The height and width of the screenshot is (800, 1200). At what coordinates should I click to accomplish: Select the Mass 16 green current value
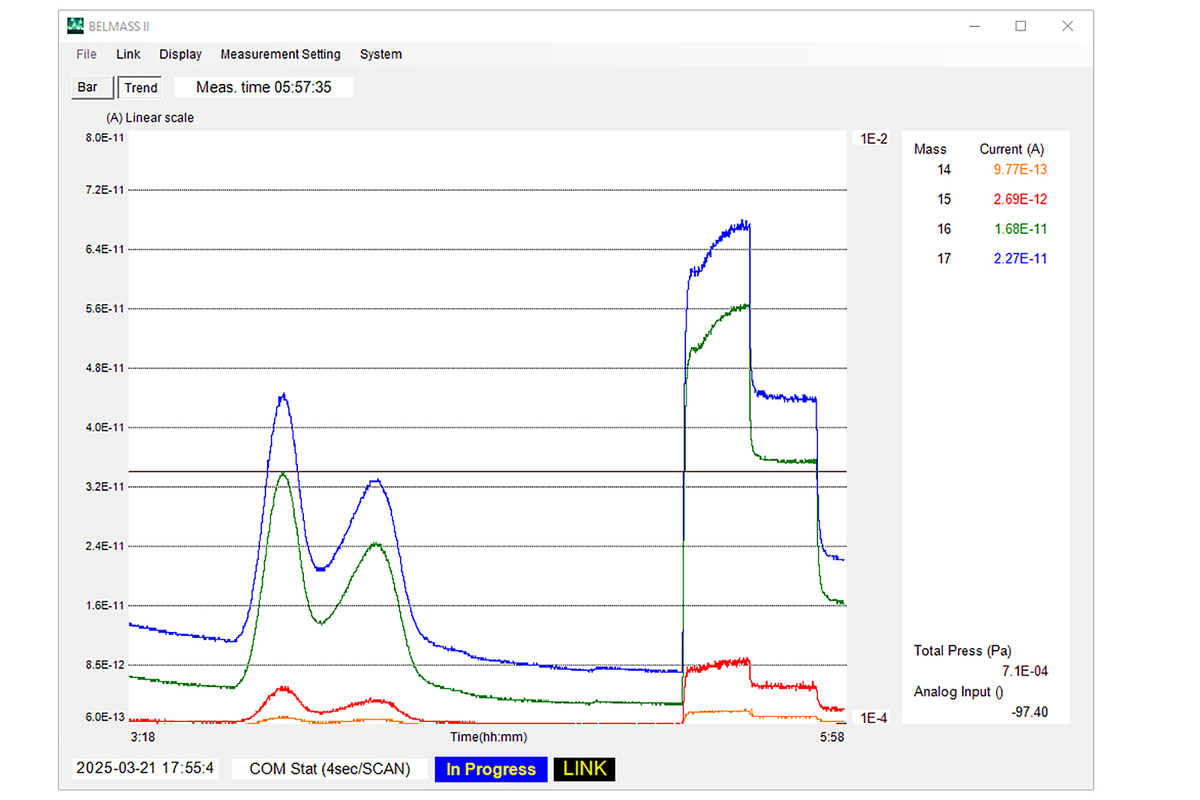click(1020, 229)
